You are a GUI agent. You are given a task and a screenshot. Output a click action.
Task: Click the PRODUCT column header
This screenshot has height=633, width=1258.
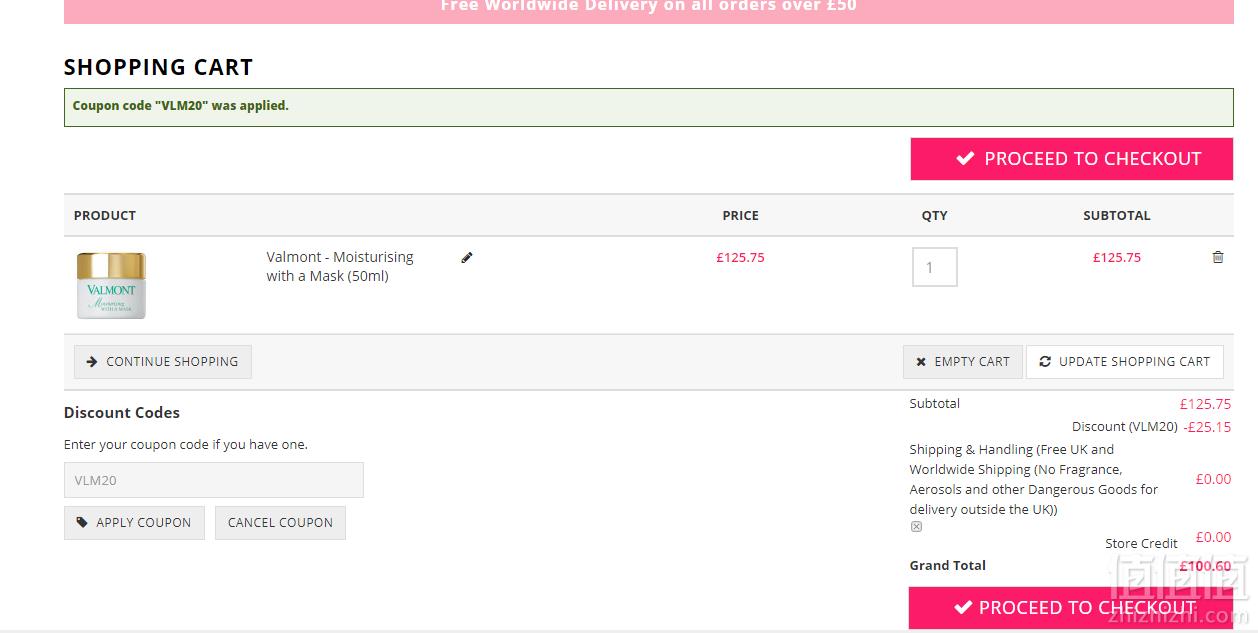tap(105, 215)
